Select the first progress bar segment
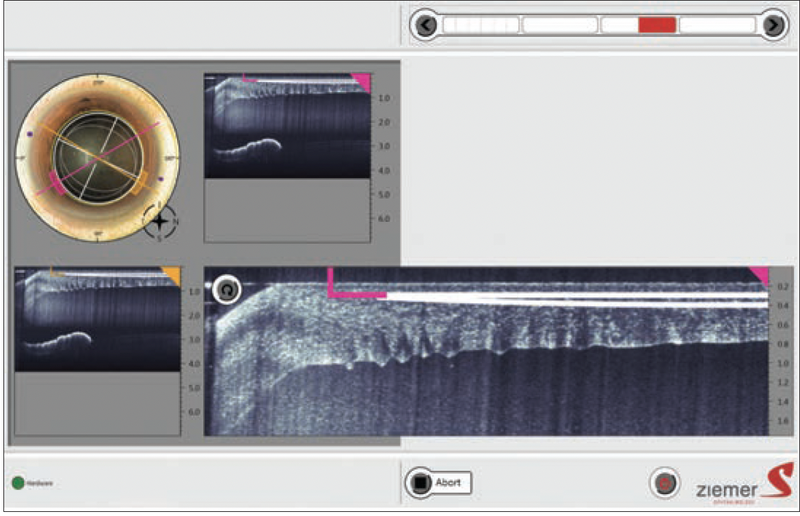The height and width of the screenshot is (516, 800). coord(481,24)
